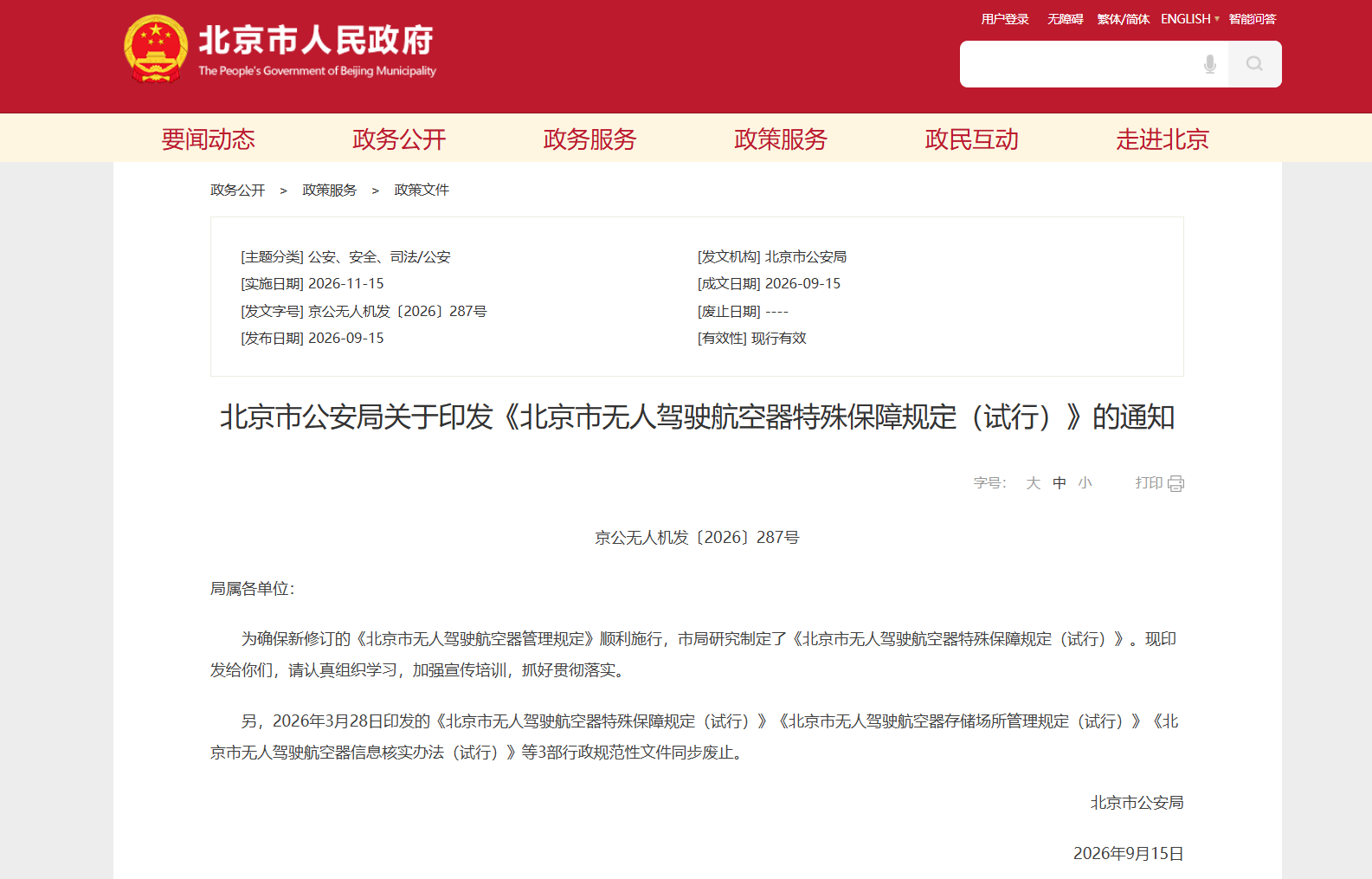Click the document title heading
Image resolution: width=1372 pixels, height=879 pixels.
point(697,417)
